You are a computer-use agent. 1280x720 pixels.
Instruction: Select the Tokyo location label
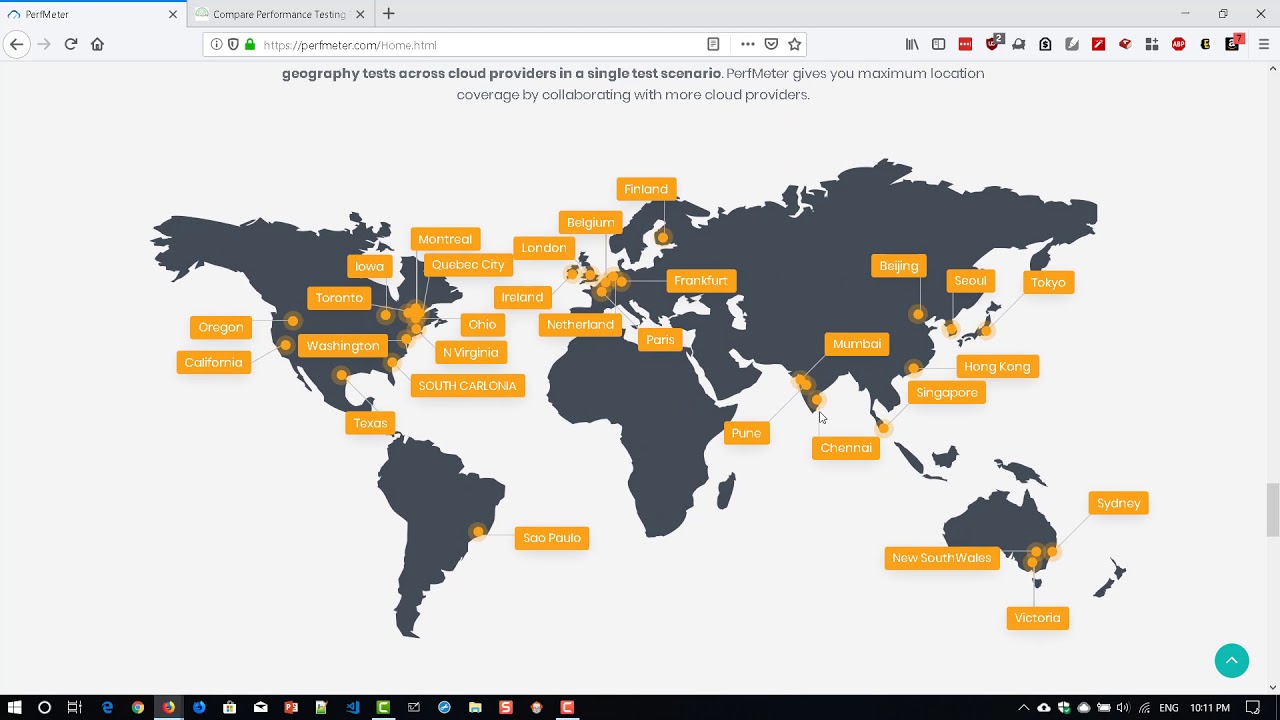coord(1048,282)
